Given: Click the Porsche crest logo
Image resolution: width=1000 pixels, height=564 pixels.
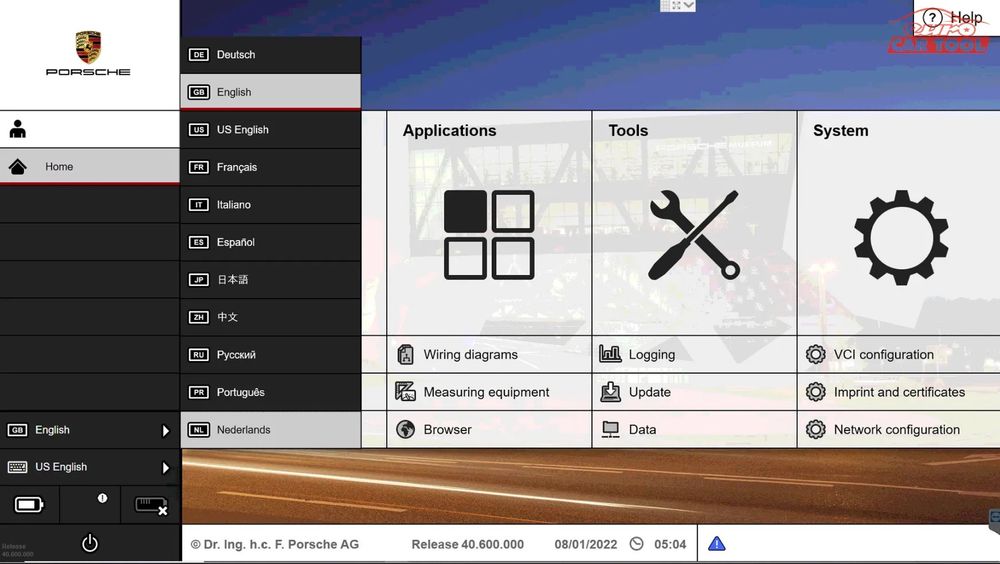Looking at the screenshot, I should [88, 47].
